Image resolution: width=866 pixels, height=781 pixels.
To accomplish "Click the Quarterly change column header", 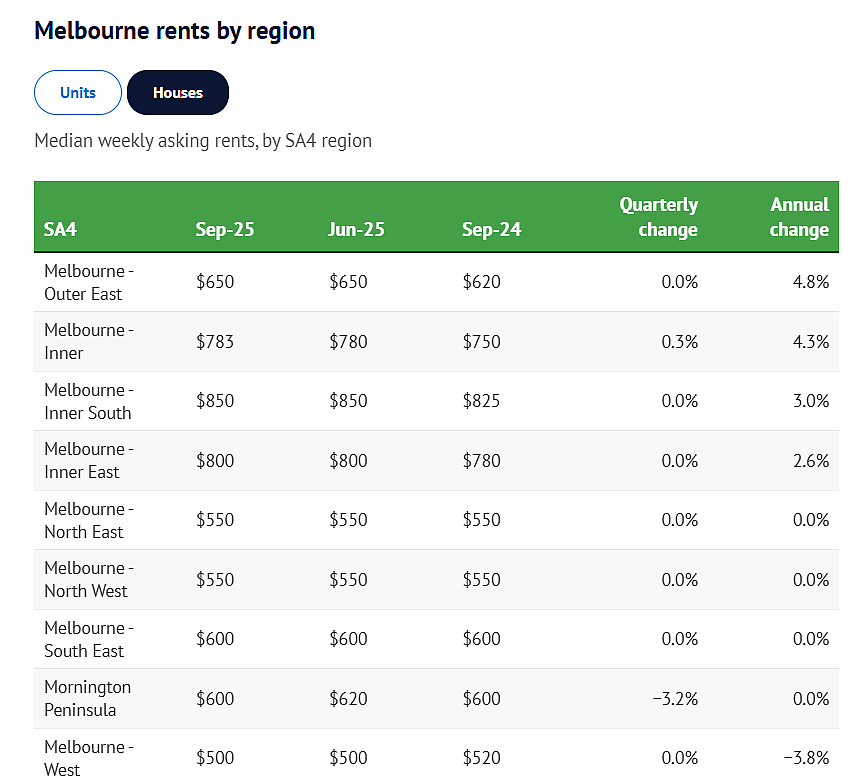I will click(x=658, y=217).
